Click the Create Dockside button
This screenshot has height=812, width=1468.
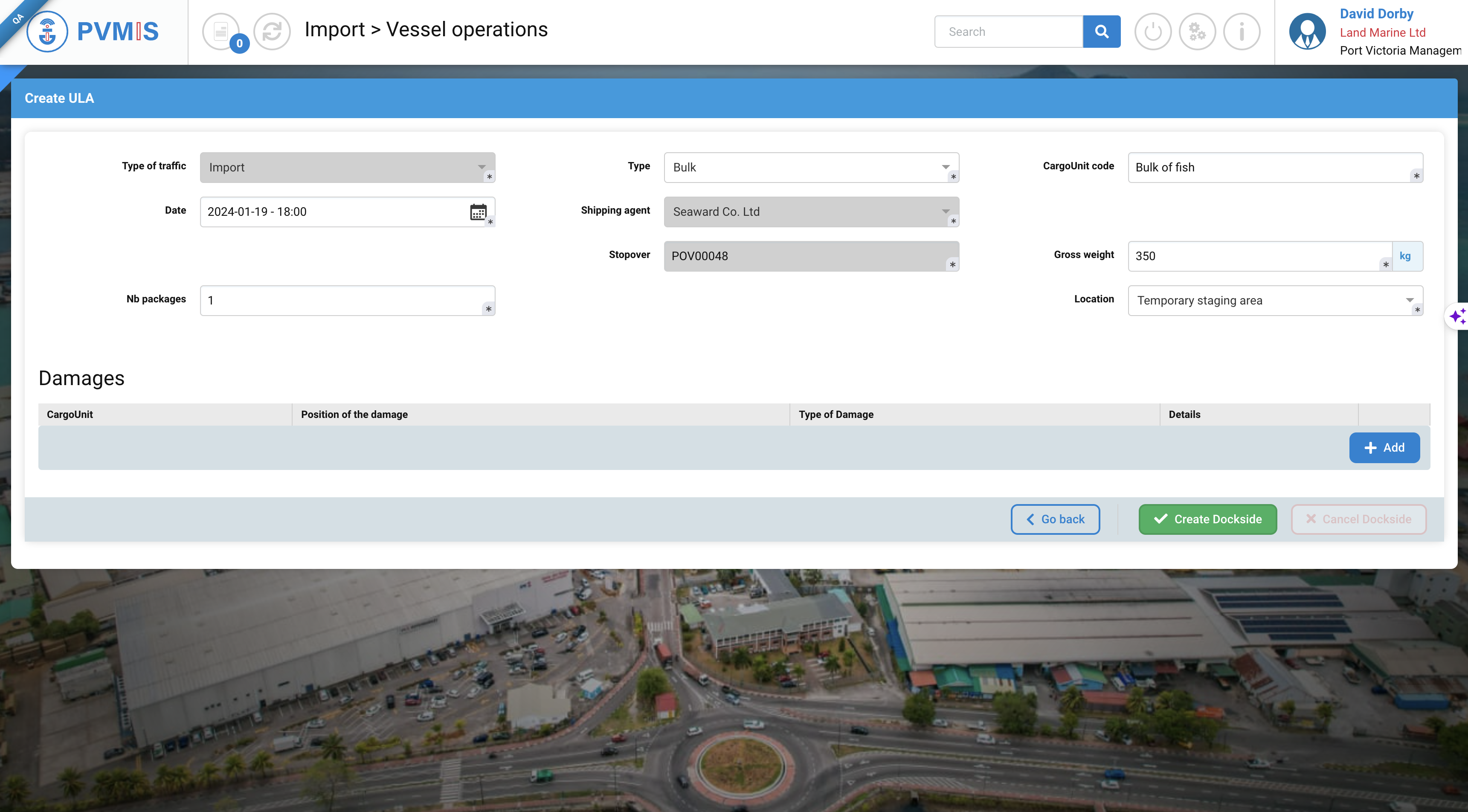(x=1207, y=519)
